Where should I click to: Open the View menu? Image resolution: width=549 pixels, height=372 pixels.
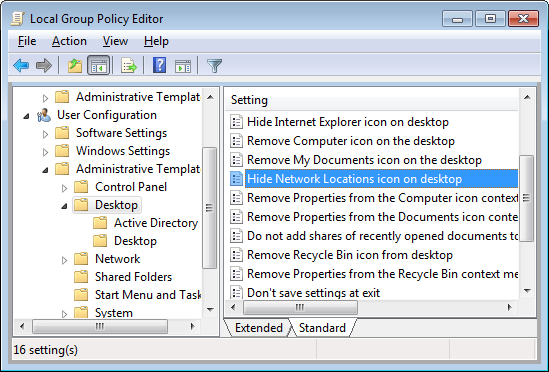pos(115,41)
